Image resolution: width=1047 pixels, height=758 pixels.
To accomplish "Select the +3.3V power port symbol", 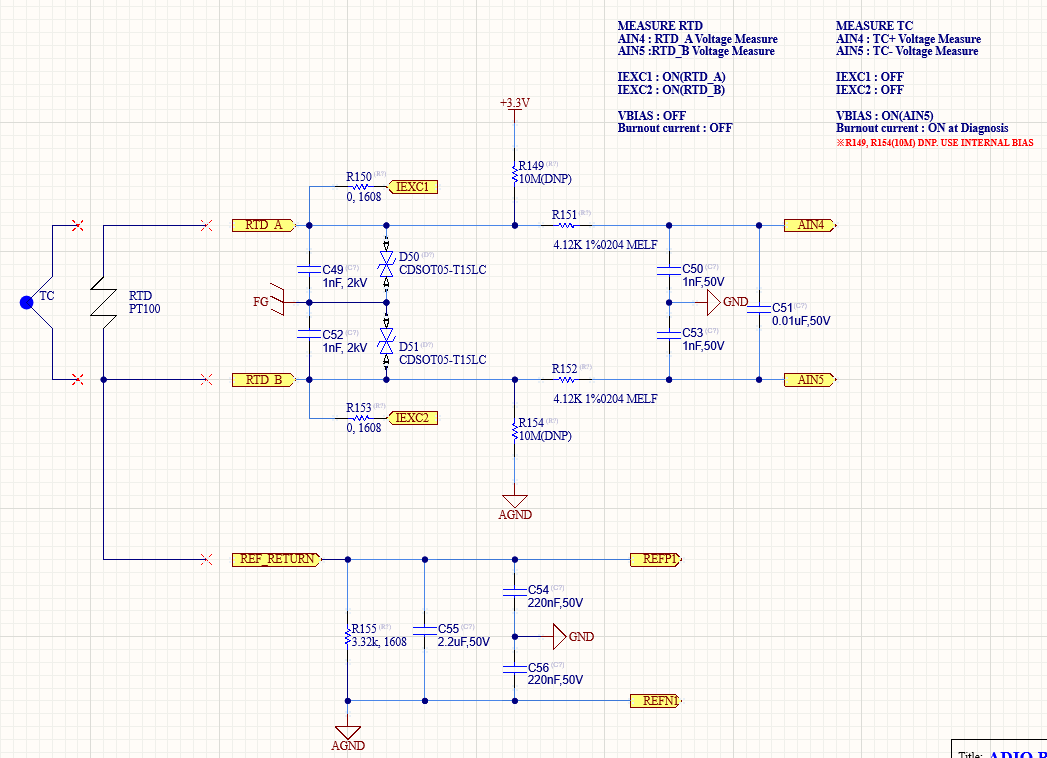I will [x=515, y=108].
